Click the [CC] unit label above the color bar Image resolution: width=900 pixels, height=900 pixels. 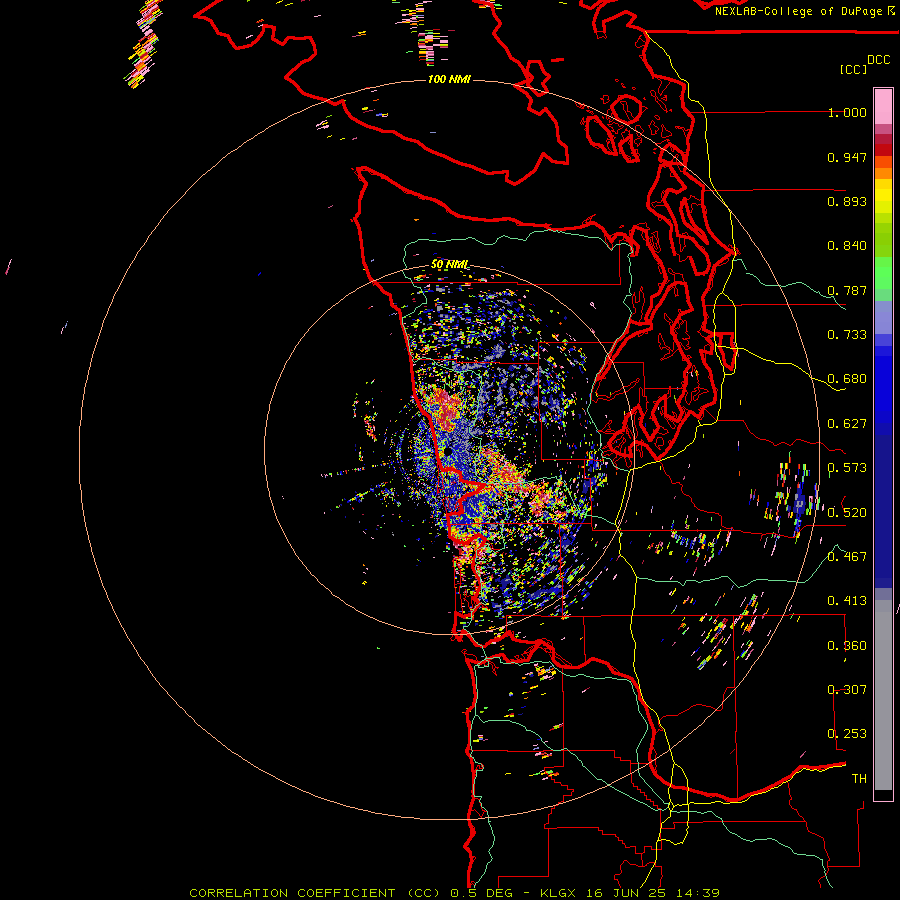[x=854, y=69]
